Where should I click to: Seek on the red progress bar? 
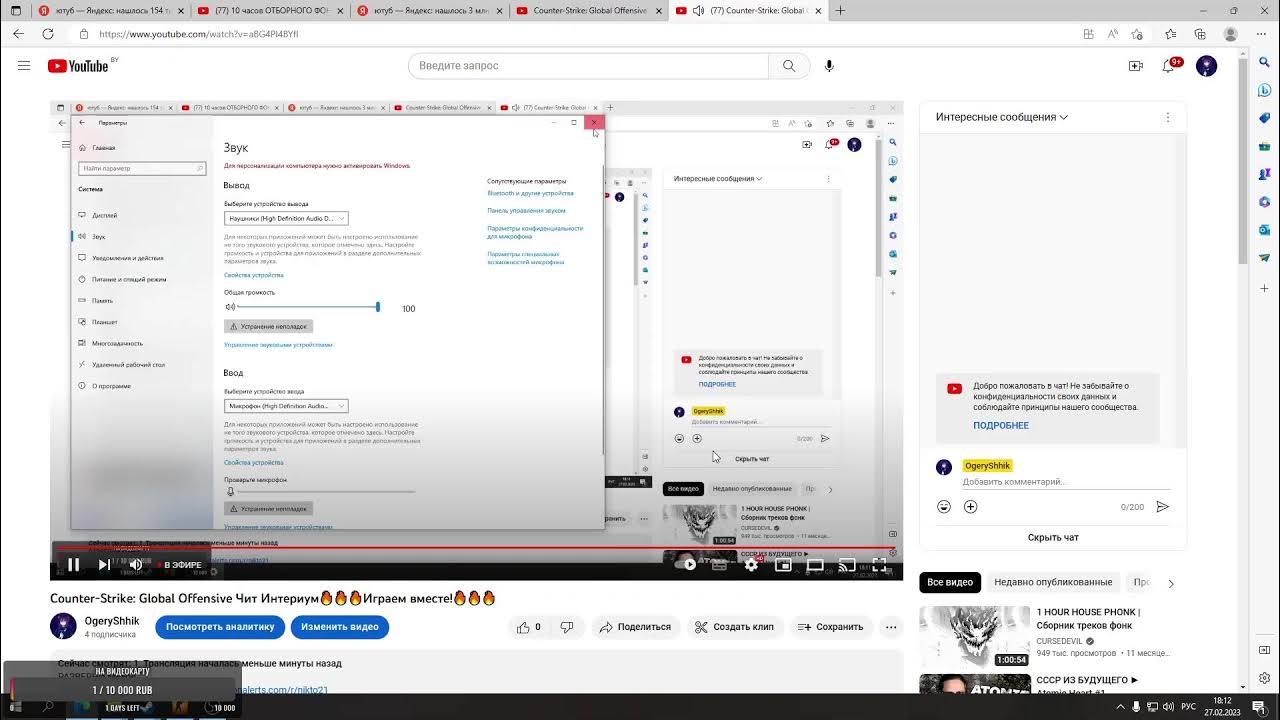(x=476, y=548)
